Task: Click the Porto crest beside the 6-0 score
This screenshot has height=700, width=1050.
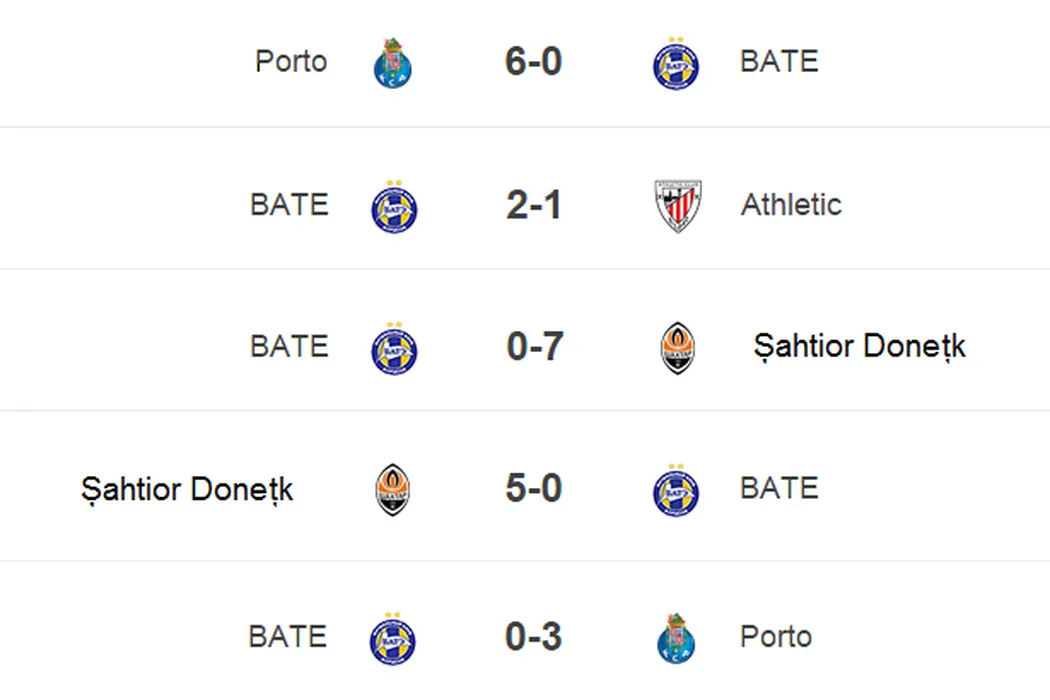Action: pos(393,63)
